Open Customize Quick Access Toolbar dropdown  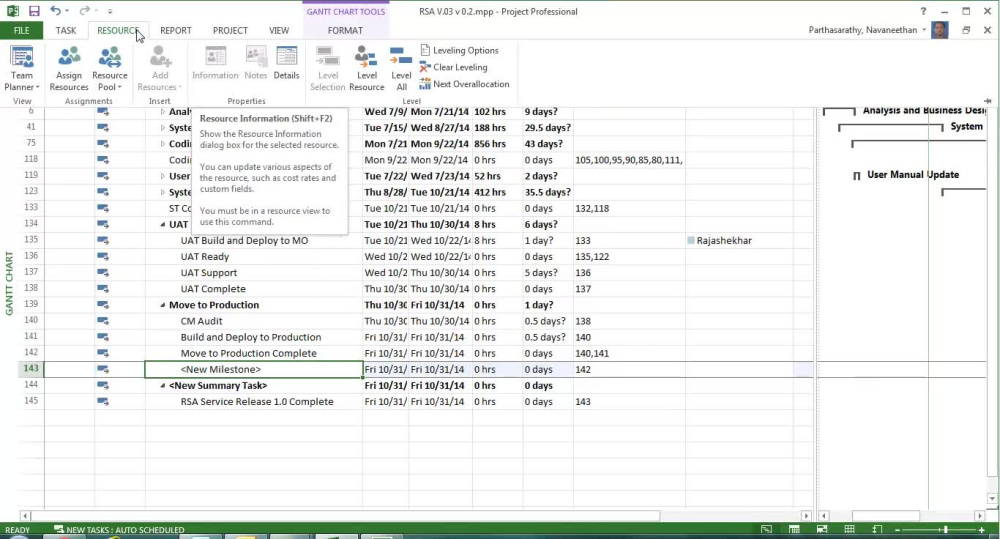click(110, 11)
